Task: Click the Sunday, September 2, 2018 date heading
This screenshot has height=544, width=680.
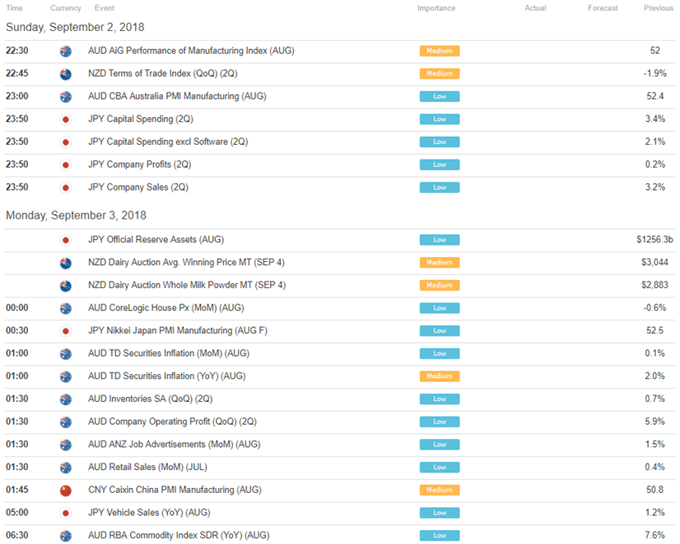Action: 75,27
